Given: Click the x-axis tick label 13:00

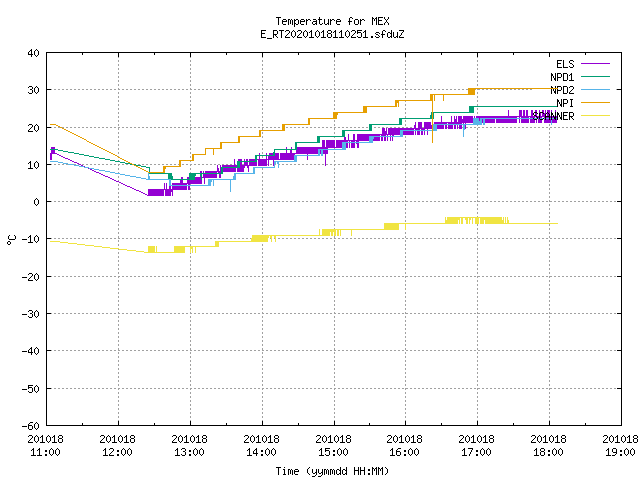Looking at the screenshot, I should point(189,452).
